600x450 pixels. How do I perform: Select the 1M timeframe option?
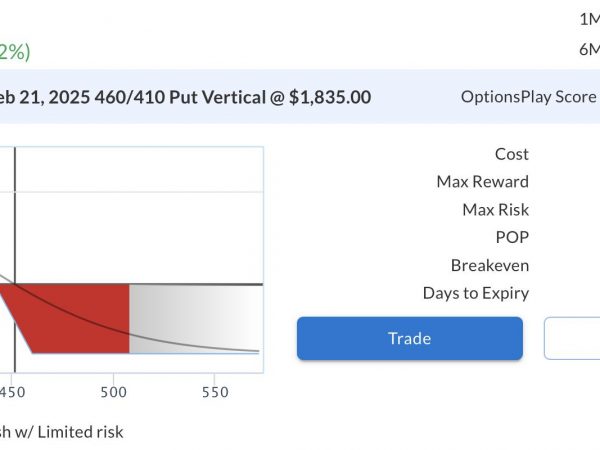pos(590,19)
